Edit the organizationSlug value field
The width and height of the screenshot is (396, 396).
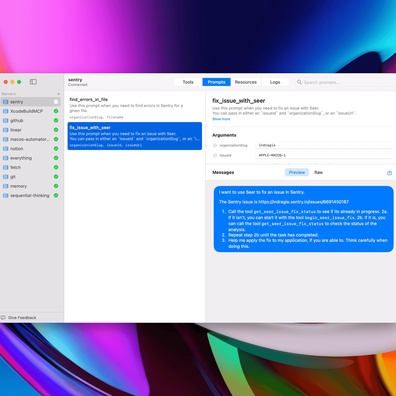tap(324, 145)
